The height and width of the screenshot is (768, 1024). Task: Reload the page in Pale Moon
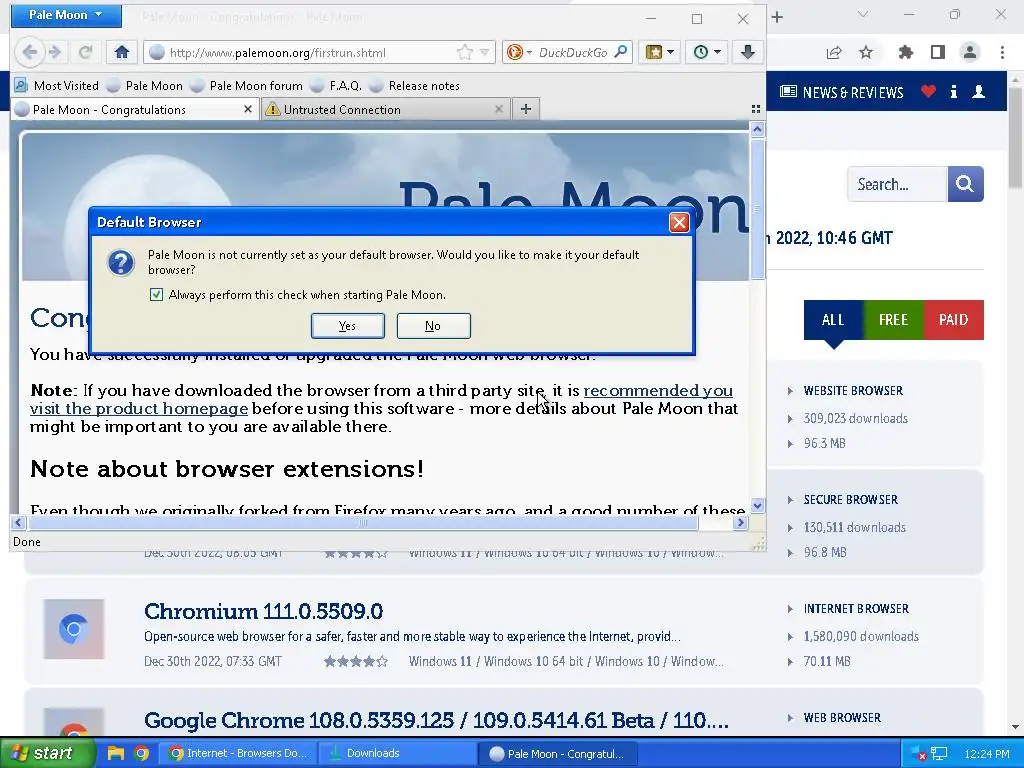click(85, 52)
